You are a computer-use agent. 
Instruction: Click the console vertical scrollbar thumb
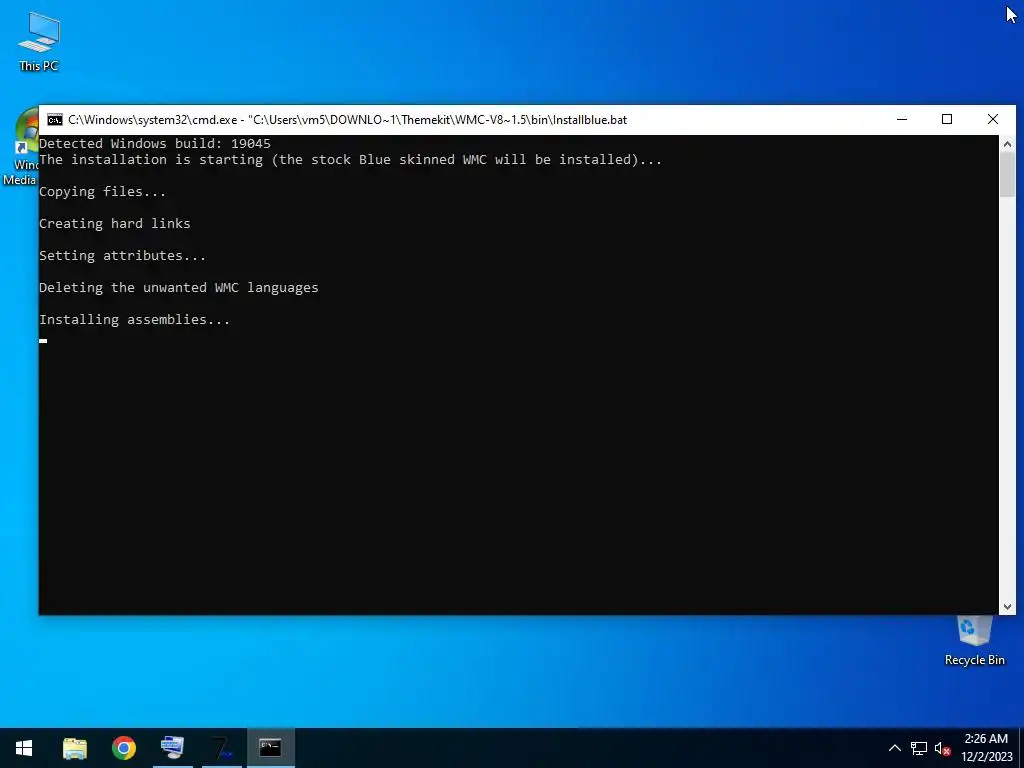click(x=1007, y=174)
